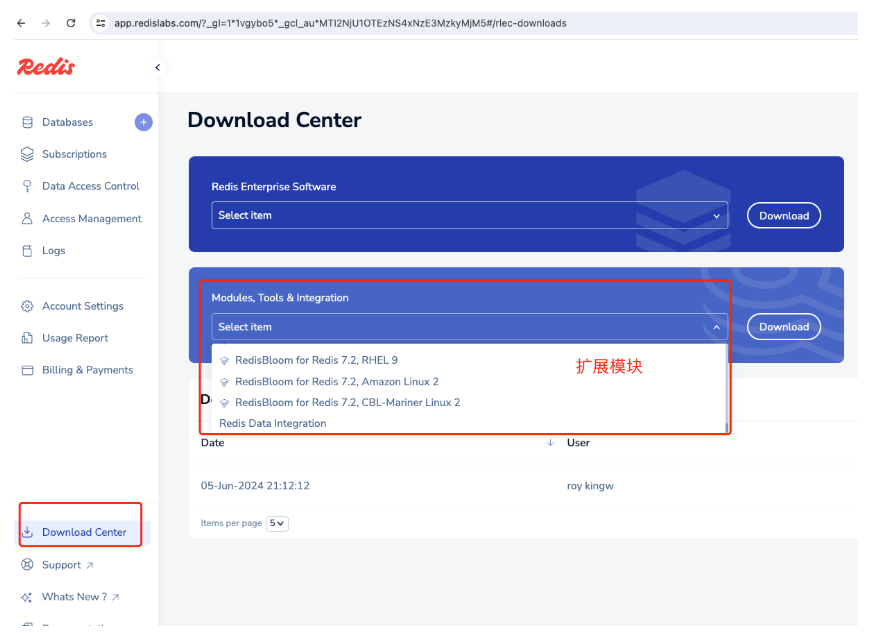Open Databases in the sidebar

pos(68,122)
